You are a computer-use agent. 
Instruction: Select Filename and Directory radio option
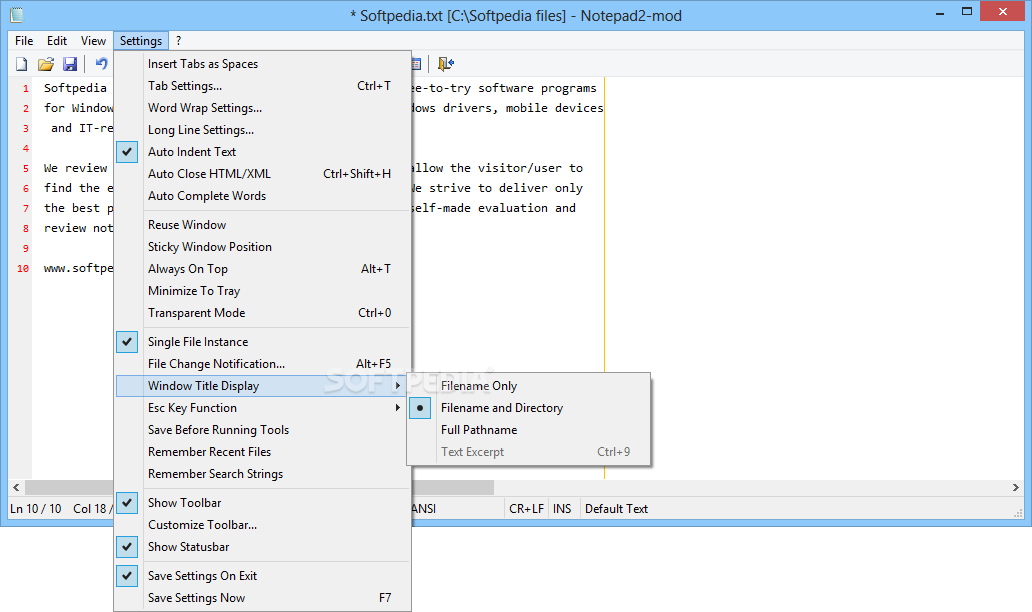click(x=529, y=408)
